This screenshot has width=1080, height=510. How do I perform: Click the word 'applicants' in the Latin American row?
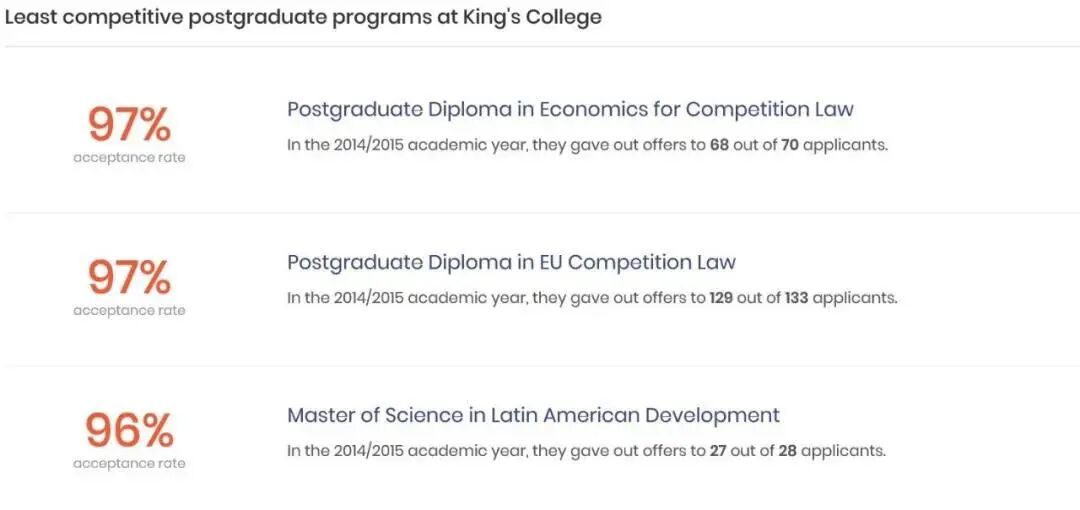pyautogui.click(x=844, y=451)
